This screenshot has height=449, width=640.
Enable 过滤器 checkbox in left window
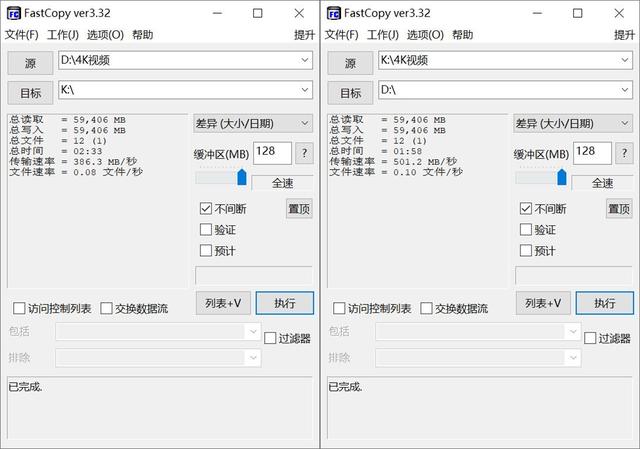point(270,338)
